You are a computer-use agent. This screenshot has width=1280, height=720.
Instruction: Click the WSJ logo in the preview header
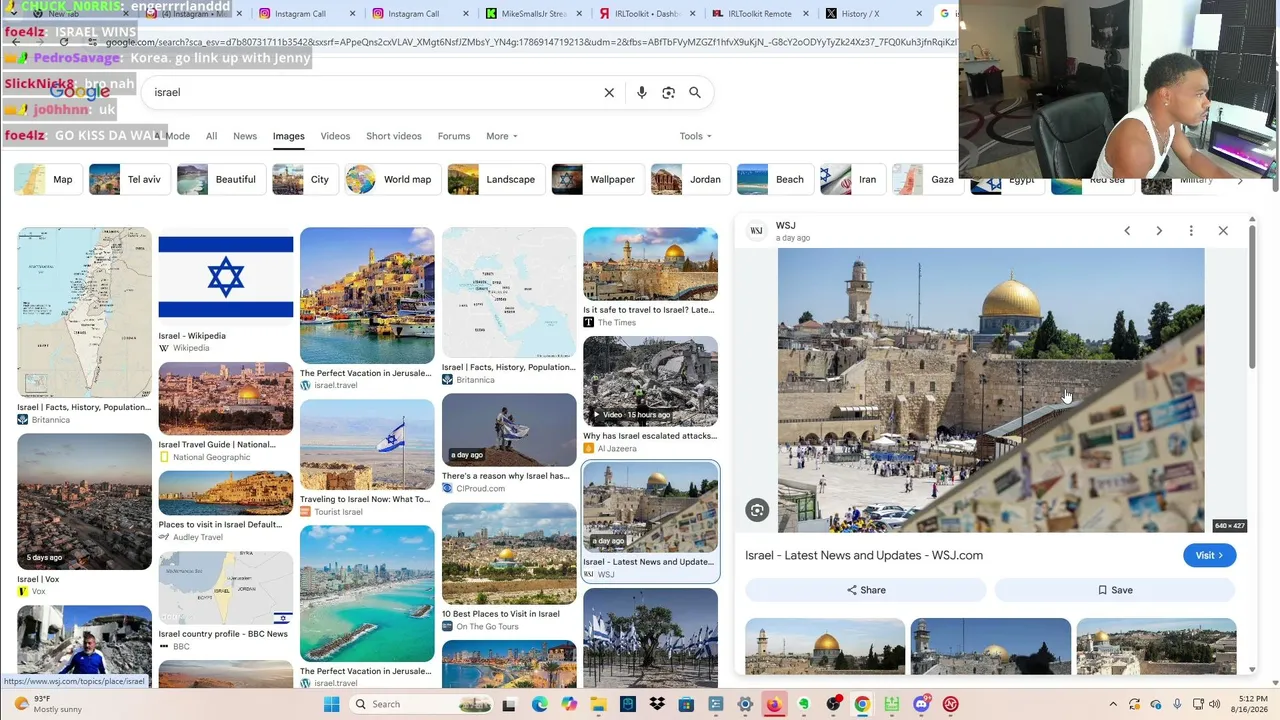point(756,231)
